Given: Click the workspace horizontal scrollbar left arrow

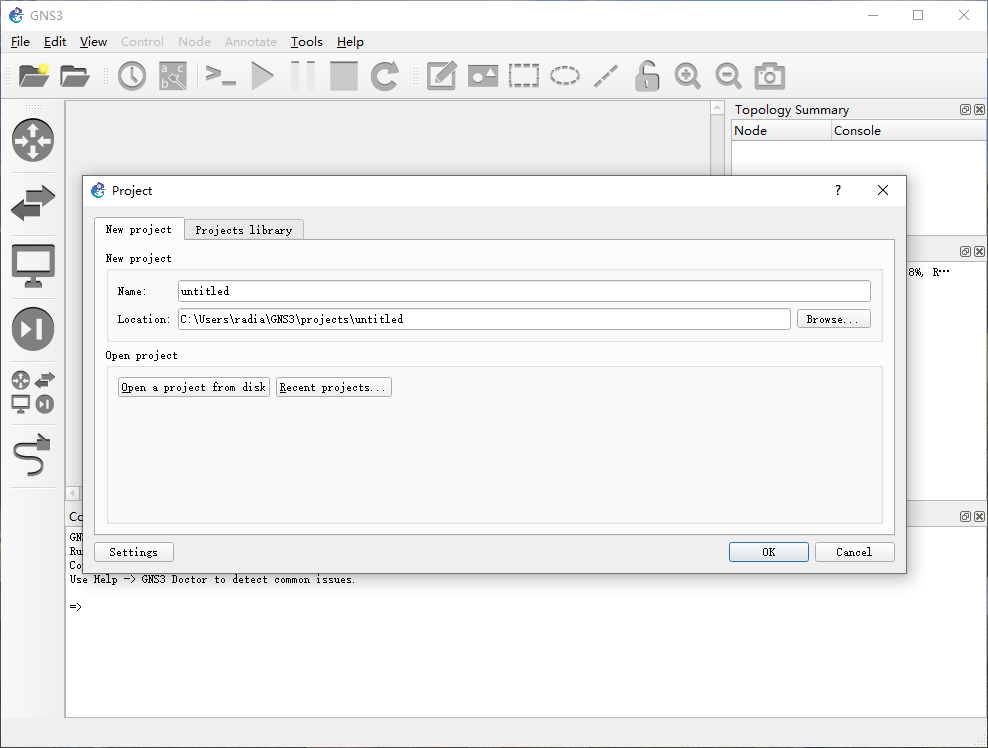Looking at the screenshot, I should pos(72,493).
